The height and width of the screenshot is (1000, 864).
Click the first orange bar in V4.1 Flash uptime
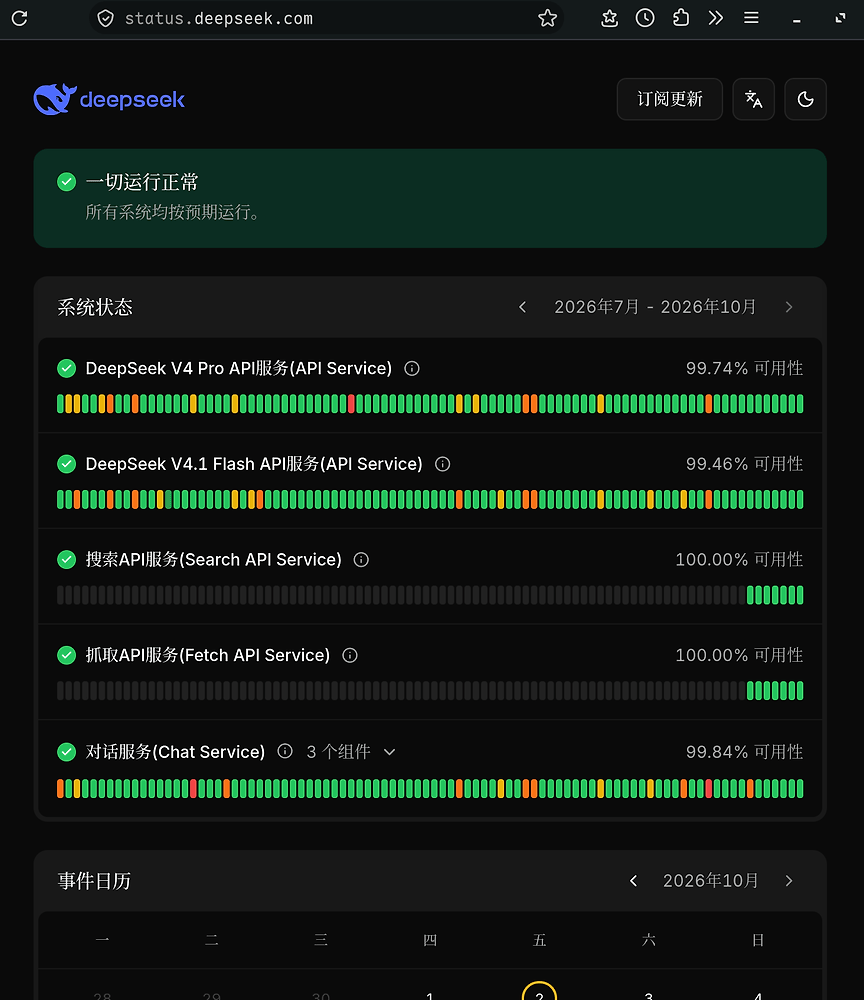[x=77, y=499]
